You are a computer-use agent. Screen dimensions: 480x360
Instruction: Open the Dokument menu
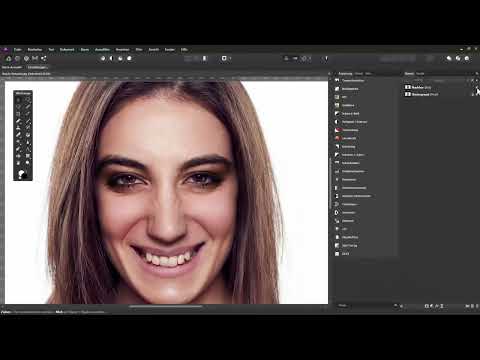67,50
